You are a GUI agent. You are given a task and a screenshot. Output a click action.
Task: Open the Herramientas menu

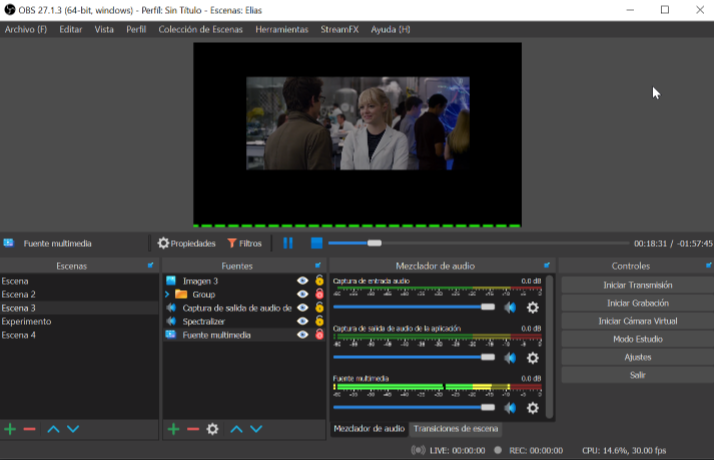(281, 30)
